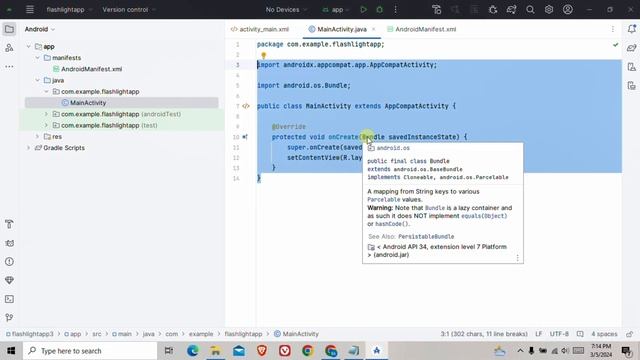640x360 pixels.
Task: Click the override gutter icon on line 10
Action: click(x=245, y=137)
